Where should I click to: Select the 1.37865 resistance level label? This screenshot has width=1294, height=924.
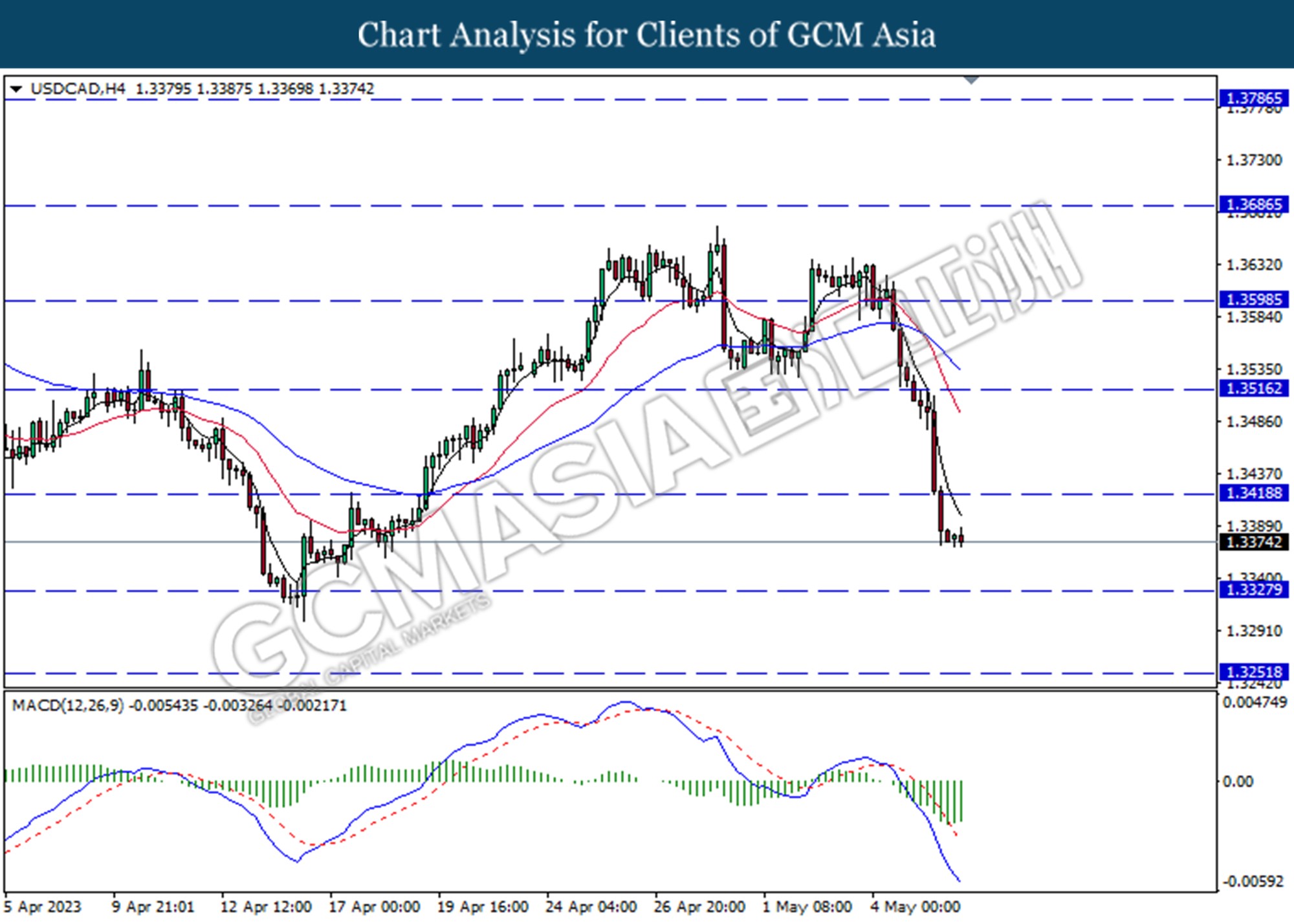1254,98
